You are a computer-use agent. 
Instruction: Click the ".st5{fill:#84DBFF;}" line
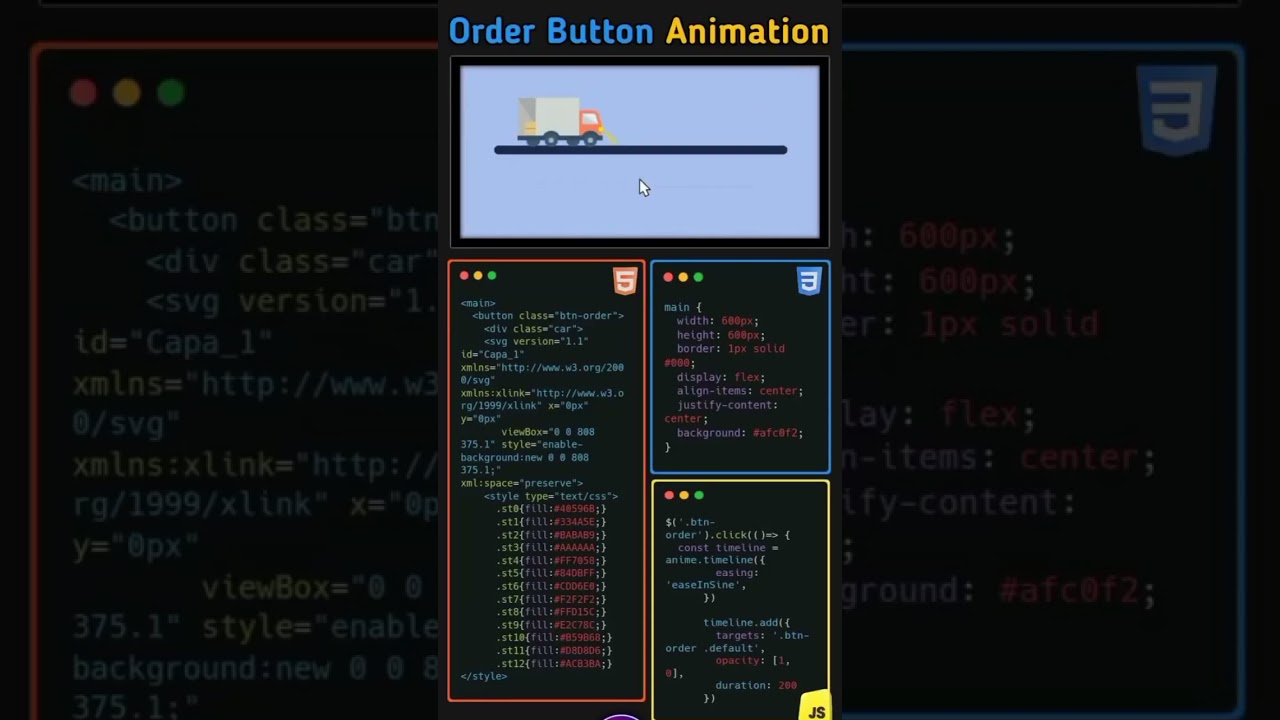pos(551,574)
